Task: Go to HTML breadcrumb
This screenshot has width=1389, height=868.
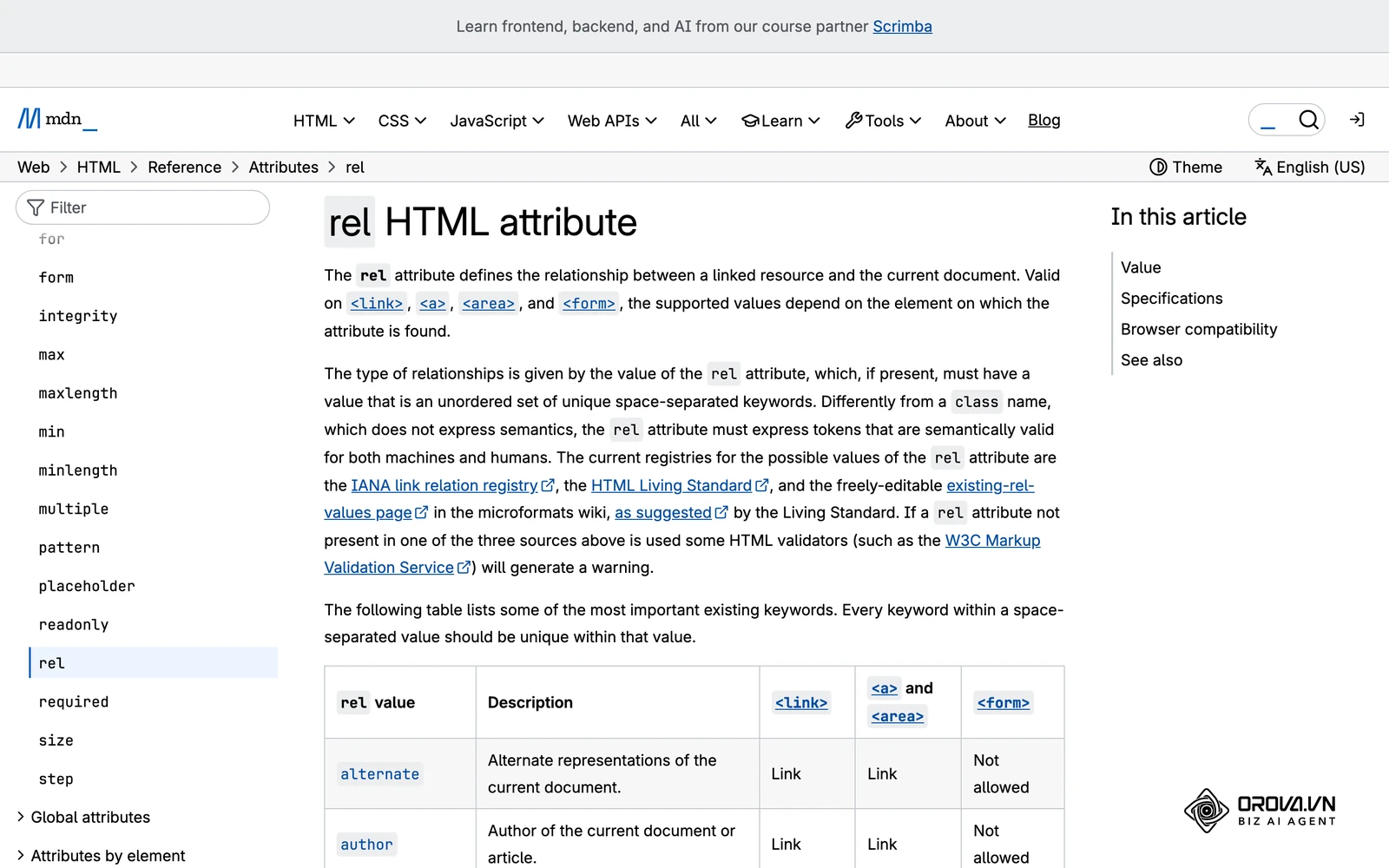Action: click(98, 168)
